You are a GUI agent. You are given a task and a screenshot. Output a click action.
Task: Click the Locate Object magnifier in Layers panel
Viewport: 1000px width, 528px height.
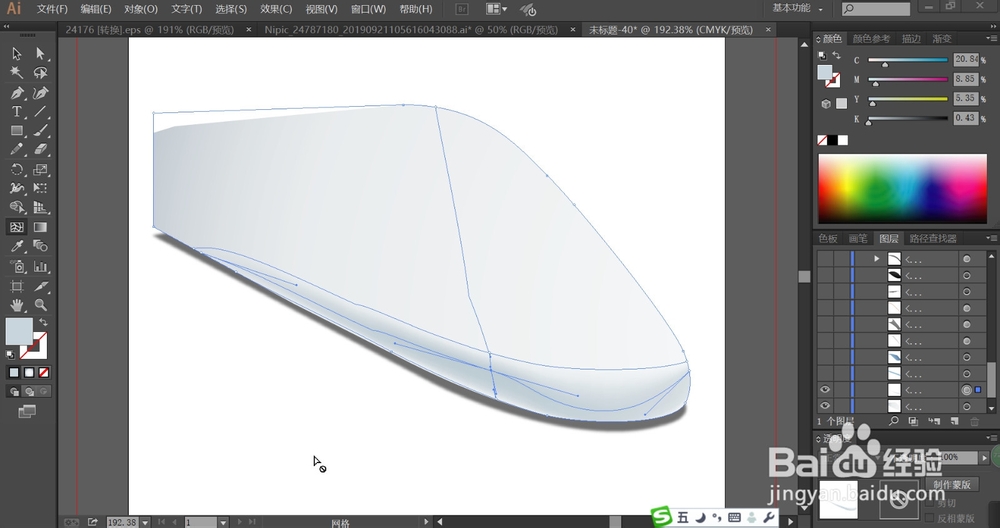tap(893, 422)
